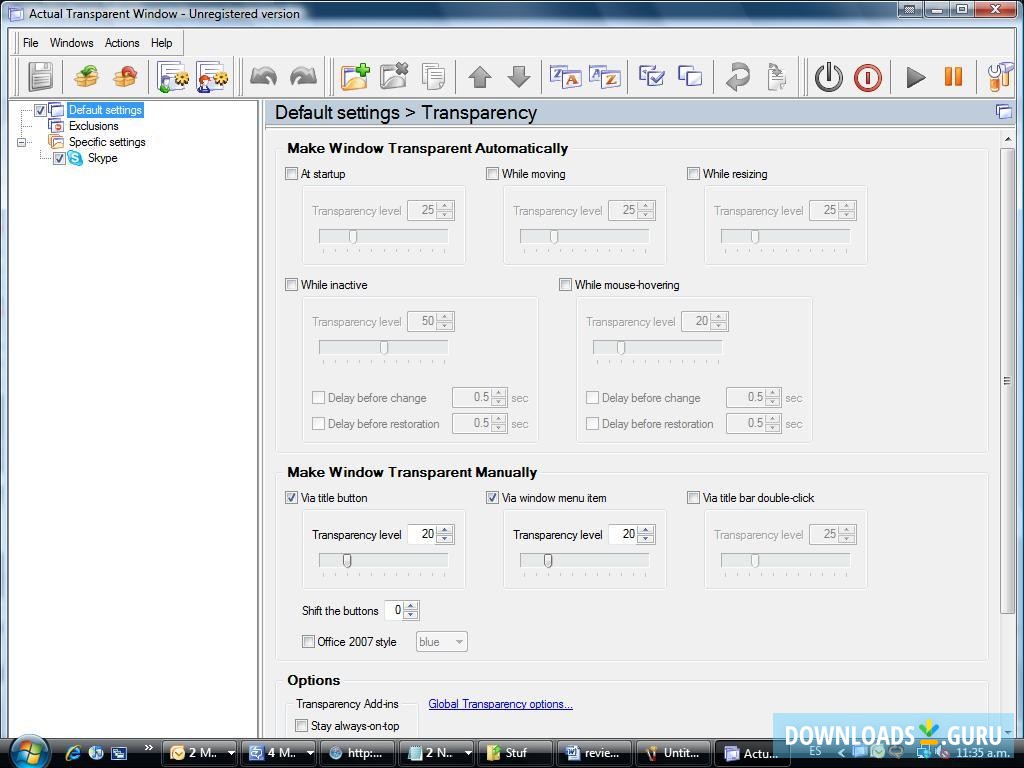Click the Save settings diskette icon
Viewport: 1024px width, 768px height.
tap(38, 76)
